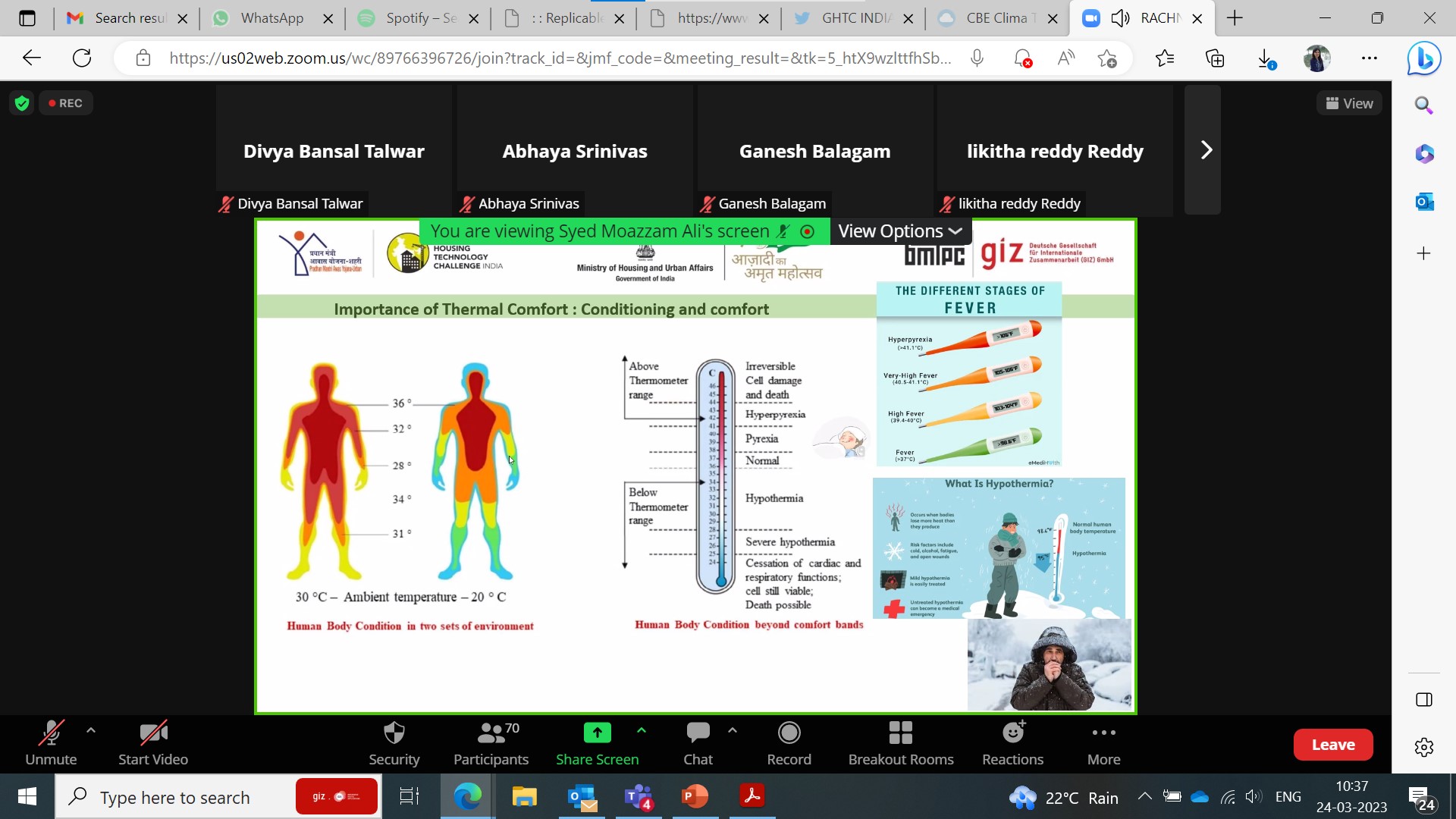Image resolution: width=1456 pixels, height=819 pixels.
Task: Open Breakout Rooms
Action: coord(900,733)
